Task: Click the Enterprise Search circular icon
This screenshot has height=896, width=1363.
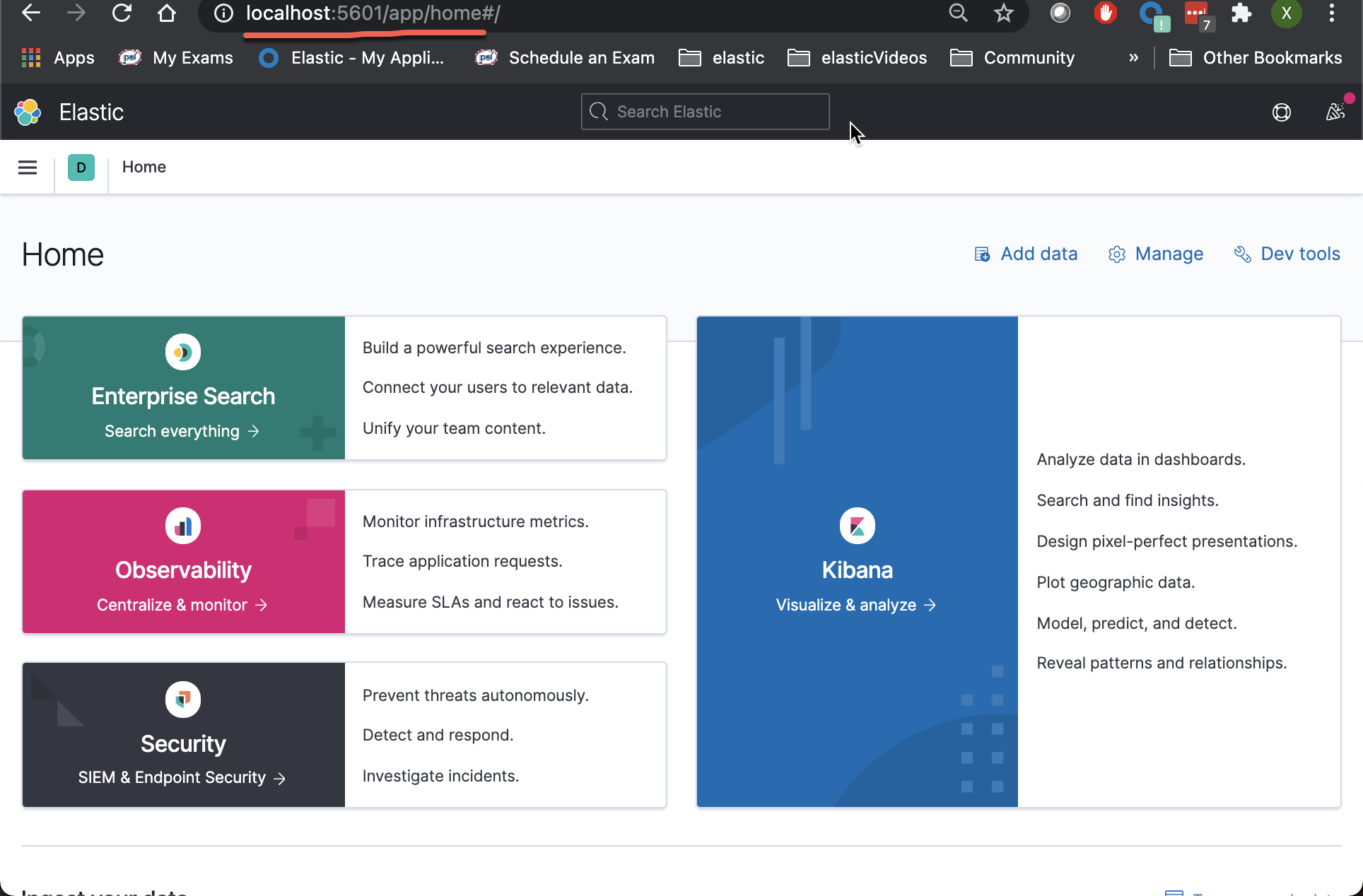Action: 183,352
